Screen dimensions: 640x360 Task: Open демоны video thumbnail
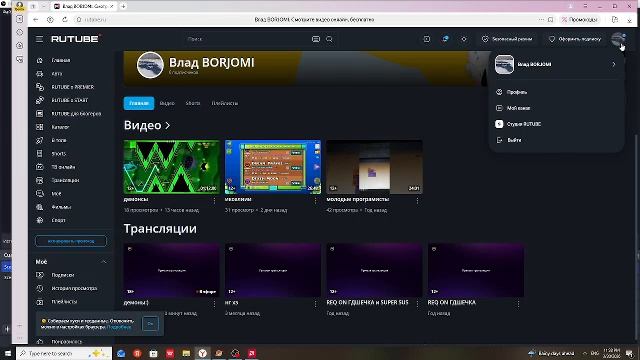tap(171, 167)
